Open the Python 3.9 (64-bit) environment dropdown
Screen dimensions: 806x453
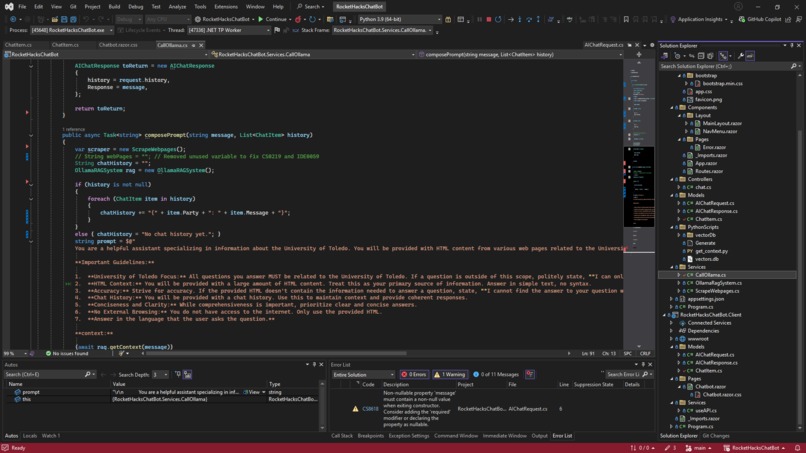(x=399, y=19)
